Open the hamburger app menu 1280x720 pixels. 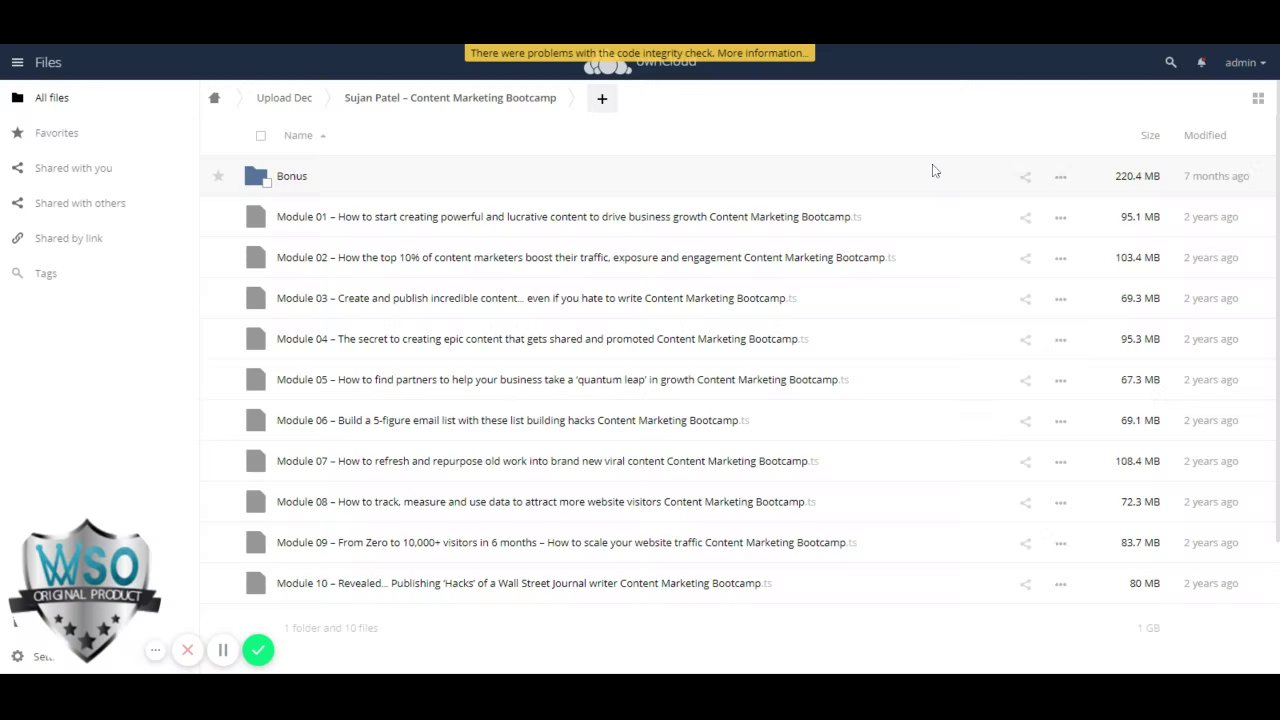17,62
